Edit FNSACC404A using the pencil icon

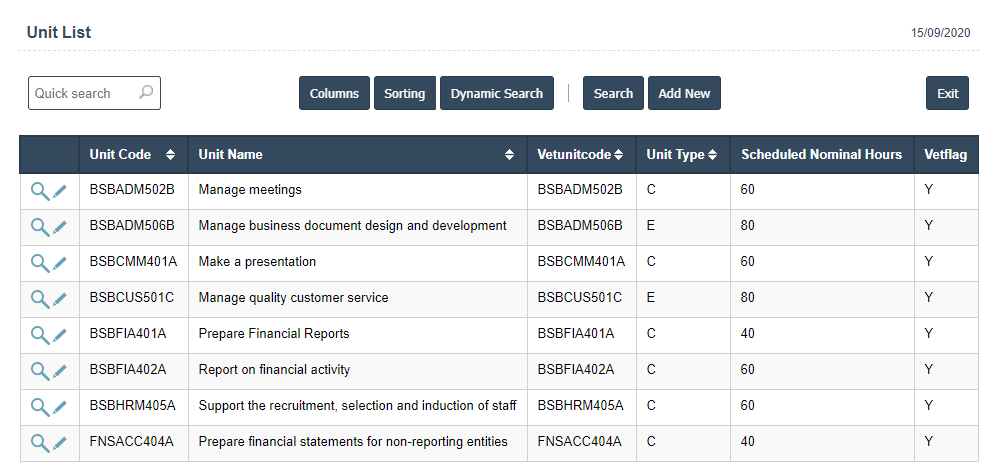point(60,443)
